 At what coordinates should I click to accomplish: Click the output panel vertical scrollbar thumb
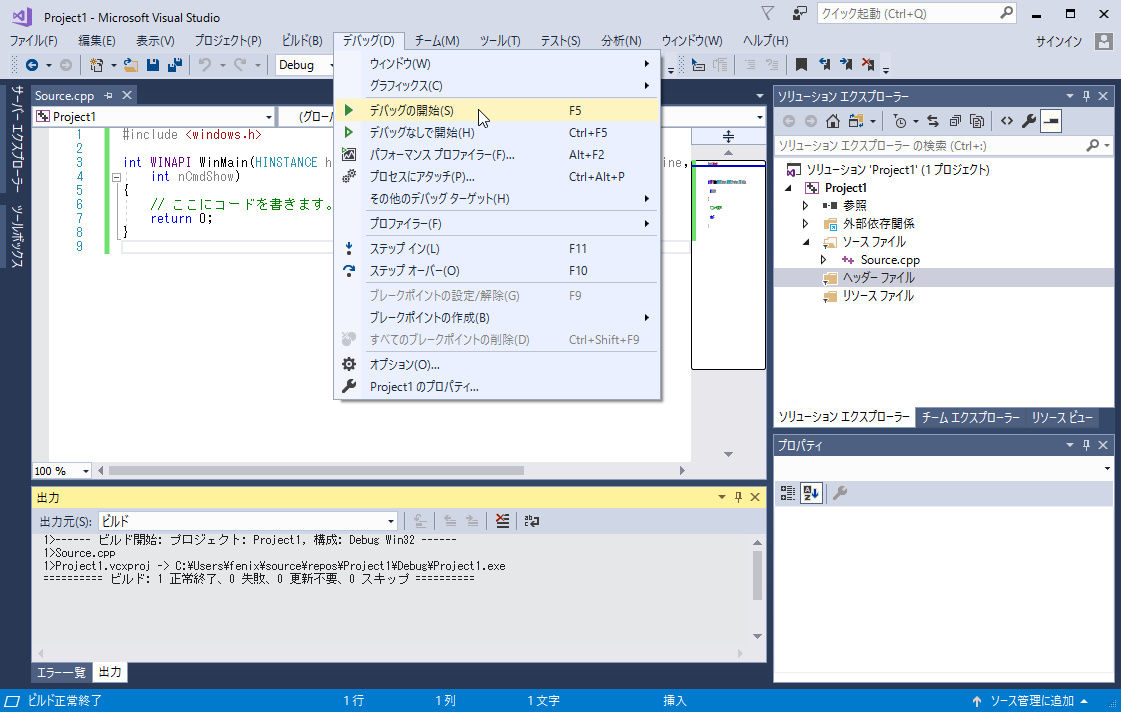tap(758, 574)
